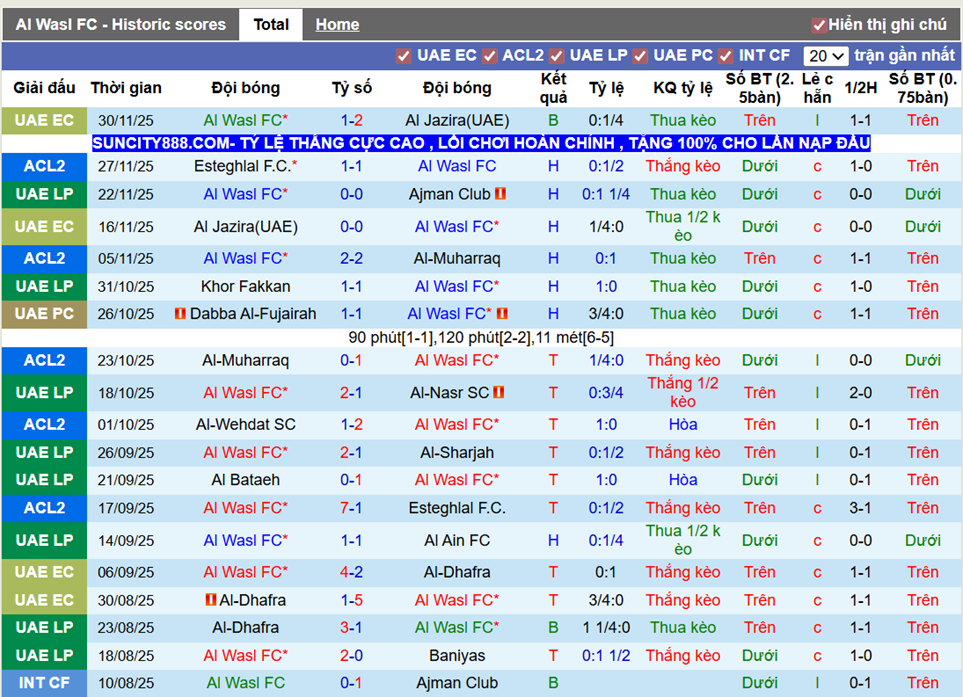The height and width of the screenshot is (697, 963).
Task: Click Ajman Club in the 10/08/25 row
Action: [x=457, y=683]
